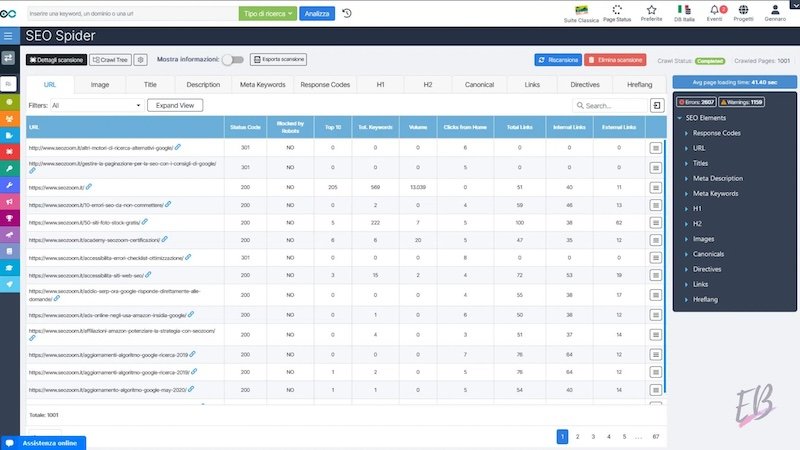Toggle the Errors 2607 filter badge
800x450 pixels.
coord(696,102)
